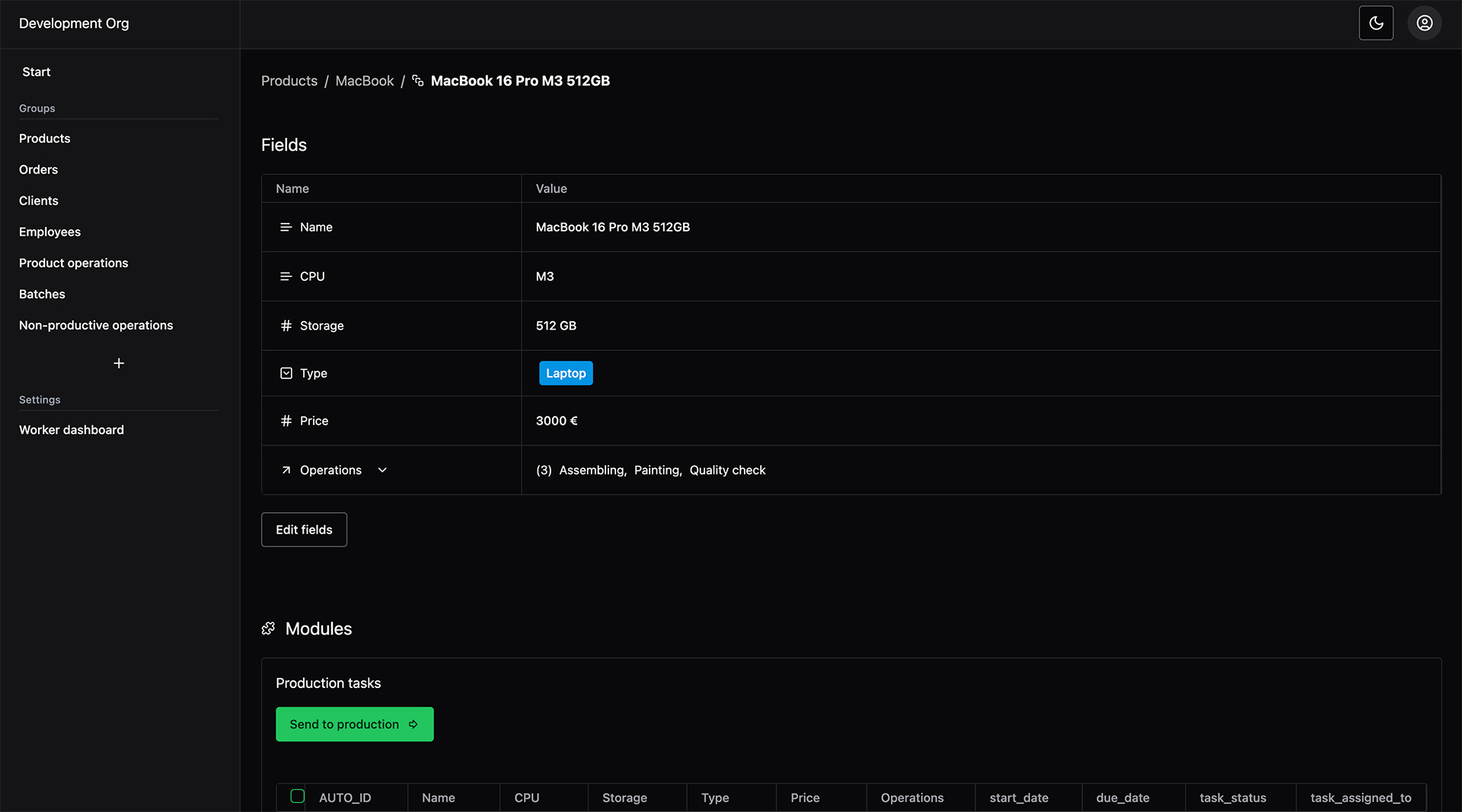Image resolution: width=1462 pixels, height=812 pixels.
Task: Click the Edit fields button
Action: (x=304, y=530)
